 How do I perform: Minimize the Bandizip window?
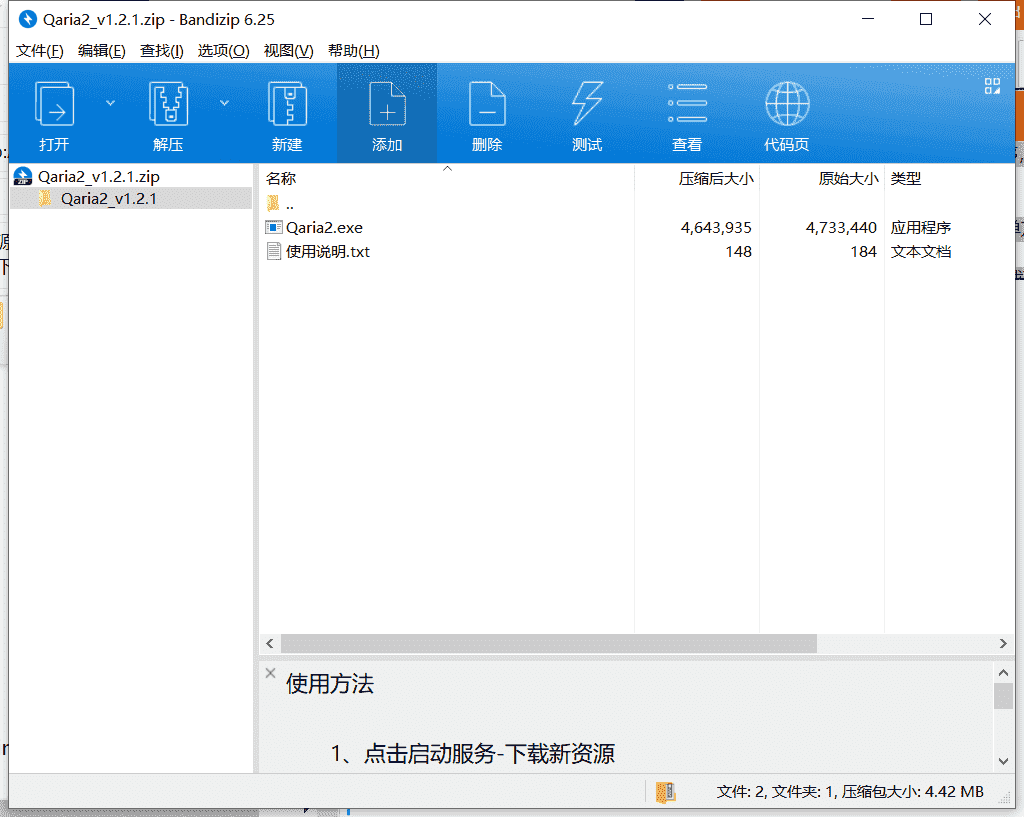(868, 19)
